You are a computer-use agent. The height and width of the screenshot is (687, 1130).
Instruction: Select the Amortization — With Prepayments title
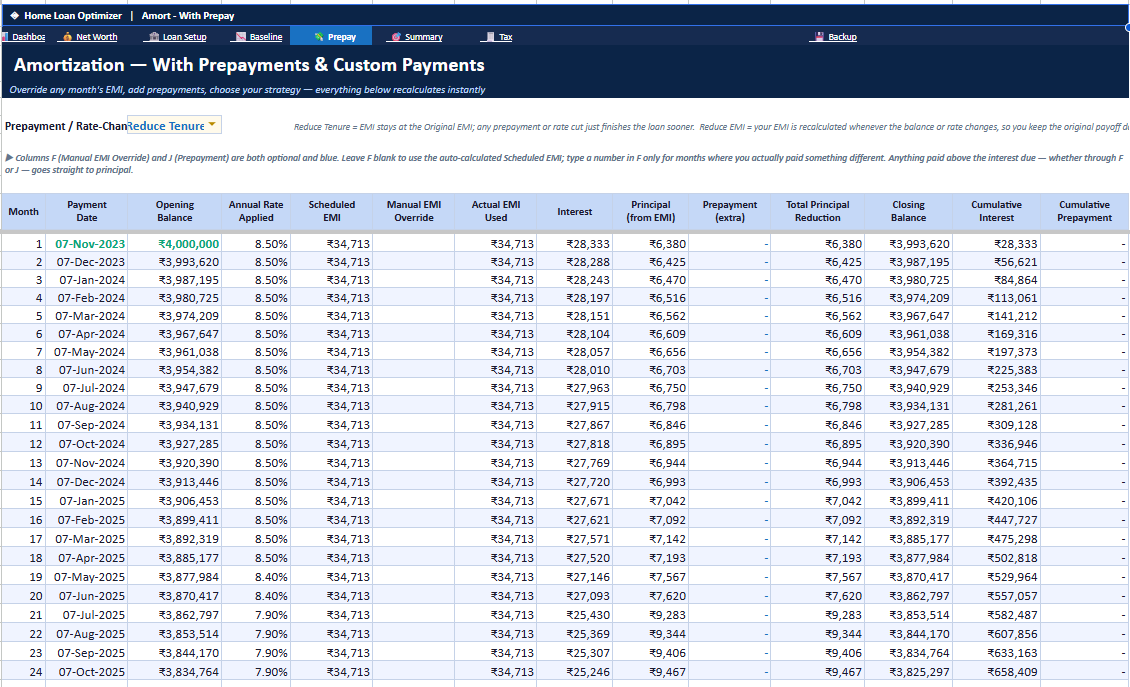[x=249, y=65]
